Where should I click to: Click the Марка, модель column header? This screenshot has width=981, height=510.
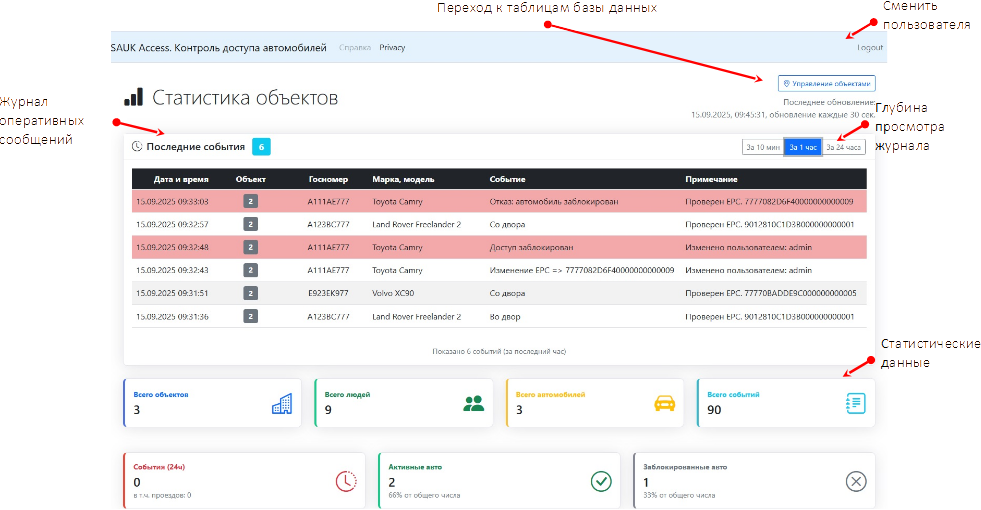403,179
